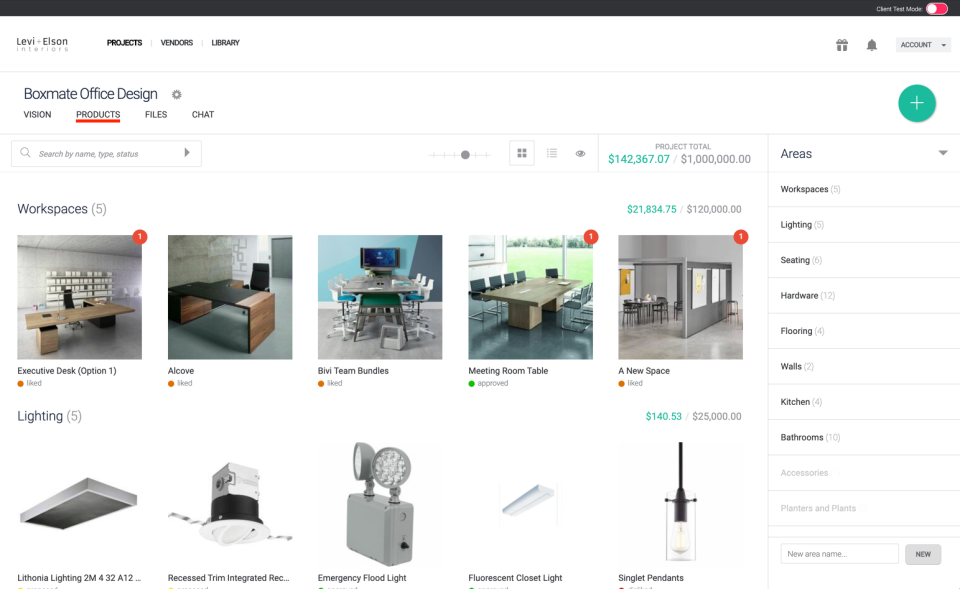Open the Account dropdown menu
This screenshot has width=960, height=589.
point(921,44)
